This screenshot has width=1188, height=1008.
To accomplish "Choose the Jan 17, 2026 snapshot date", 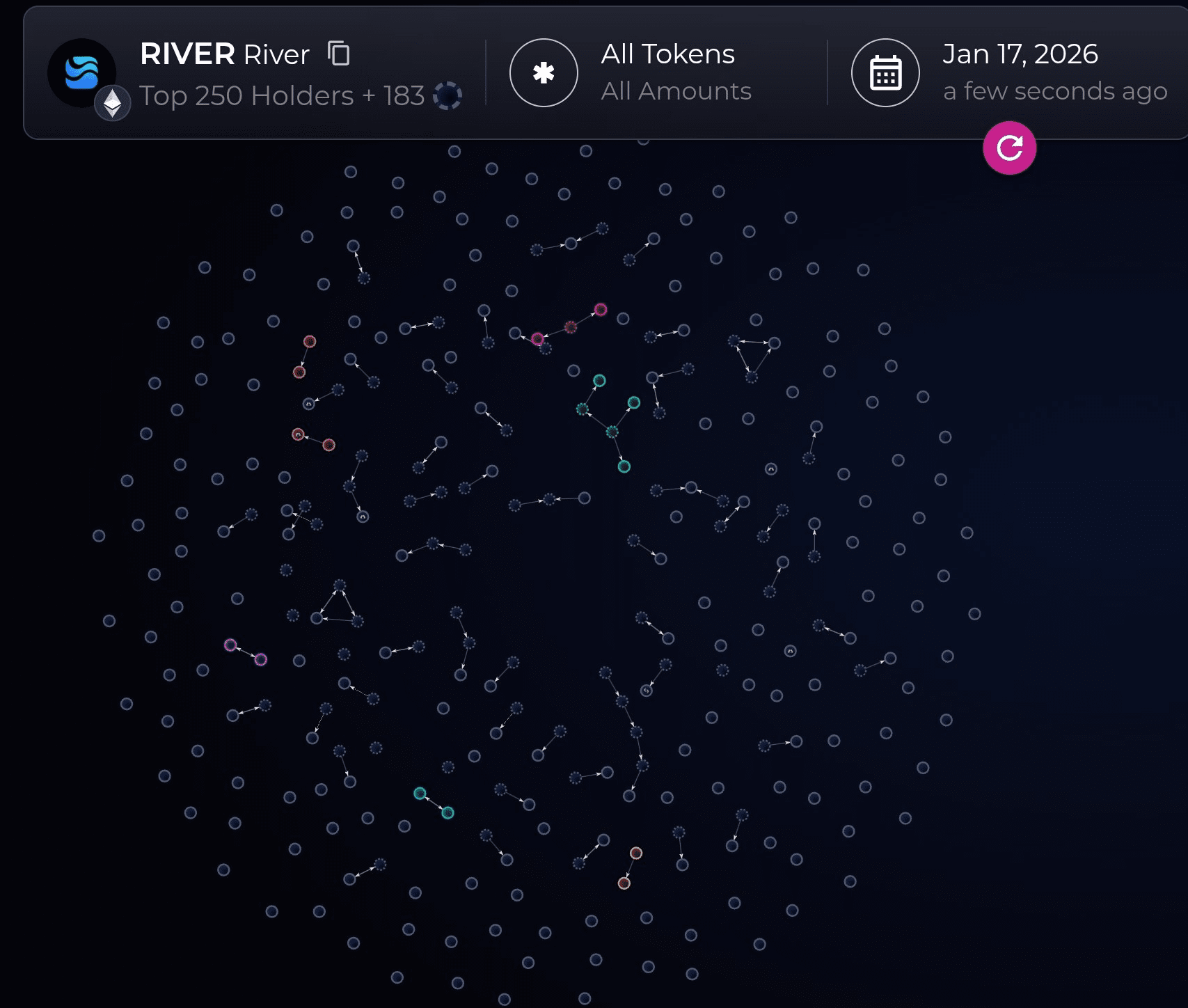I will (x=1020, y=54).
